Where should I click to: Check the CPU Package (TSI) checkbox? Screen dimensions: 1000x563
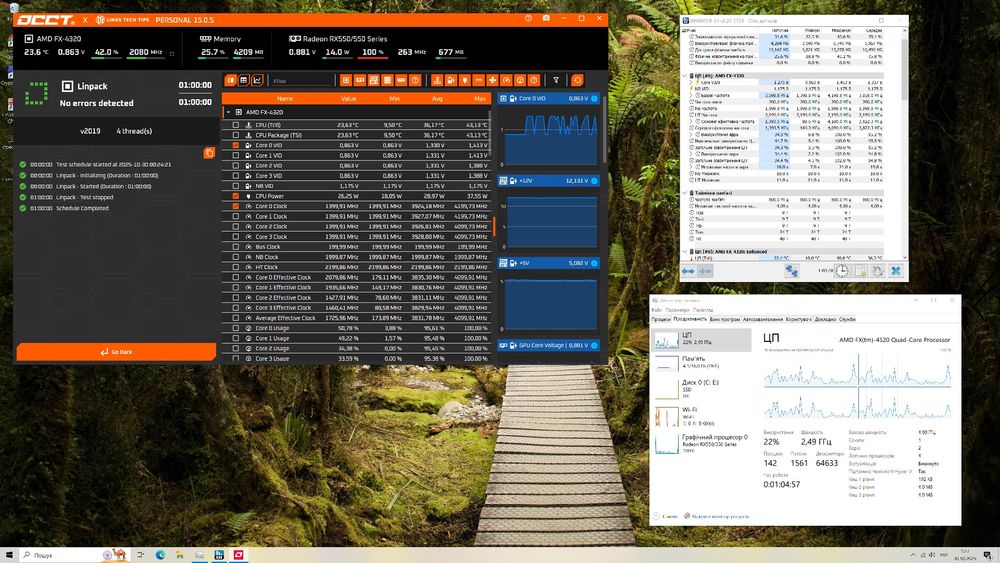click(235, 135)
